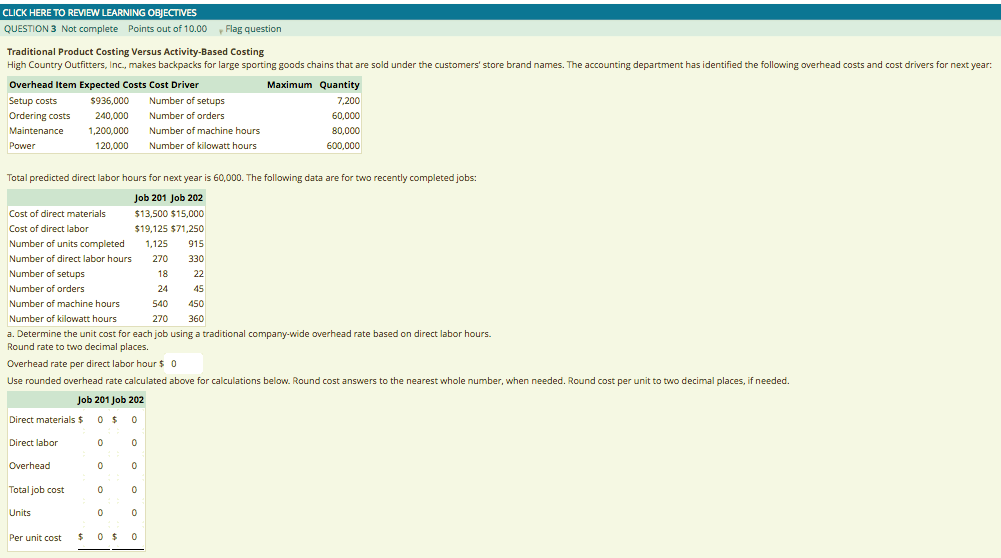Screen dimensions: 1001x558
Task: Click 'Number of machine hours' in the Cost Driver column
Action: pyautogui.click(x=205, y=131)
